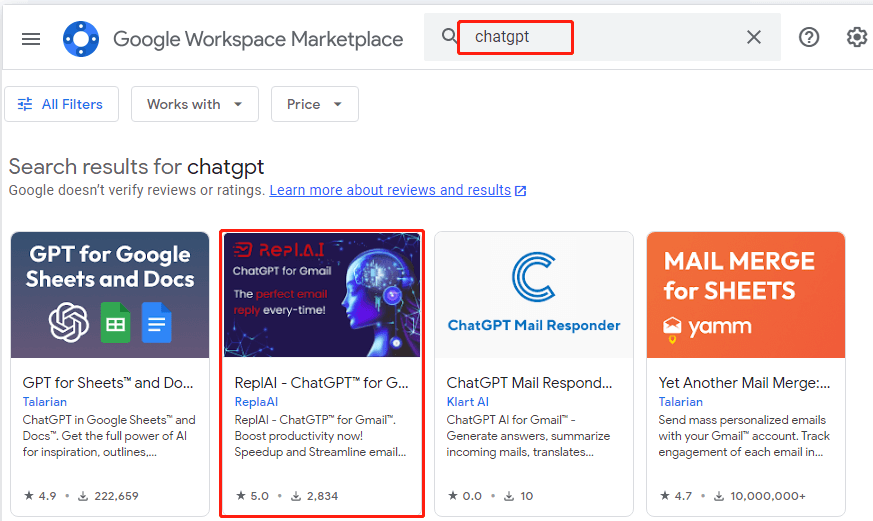This screenshot has width=873, height=521.
Task: Click the search magnifier icon
Action: [x=449, y=36]
